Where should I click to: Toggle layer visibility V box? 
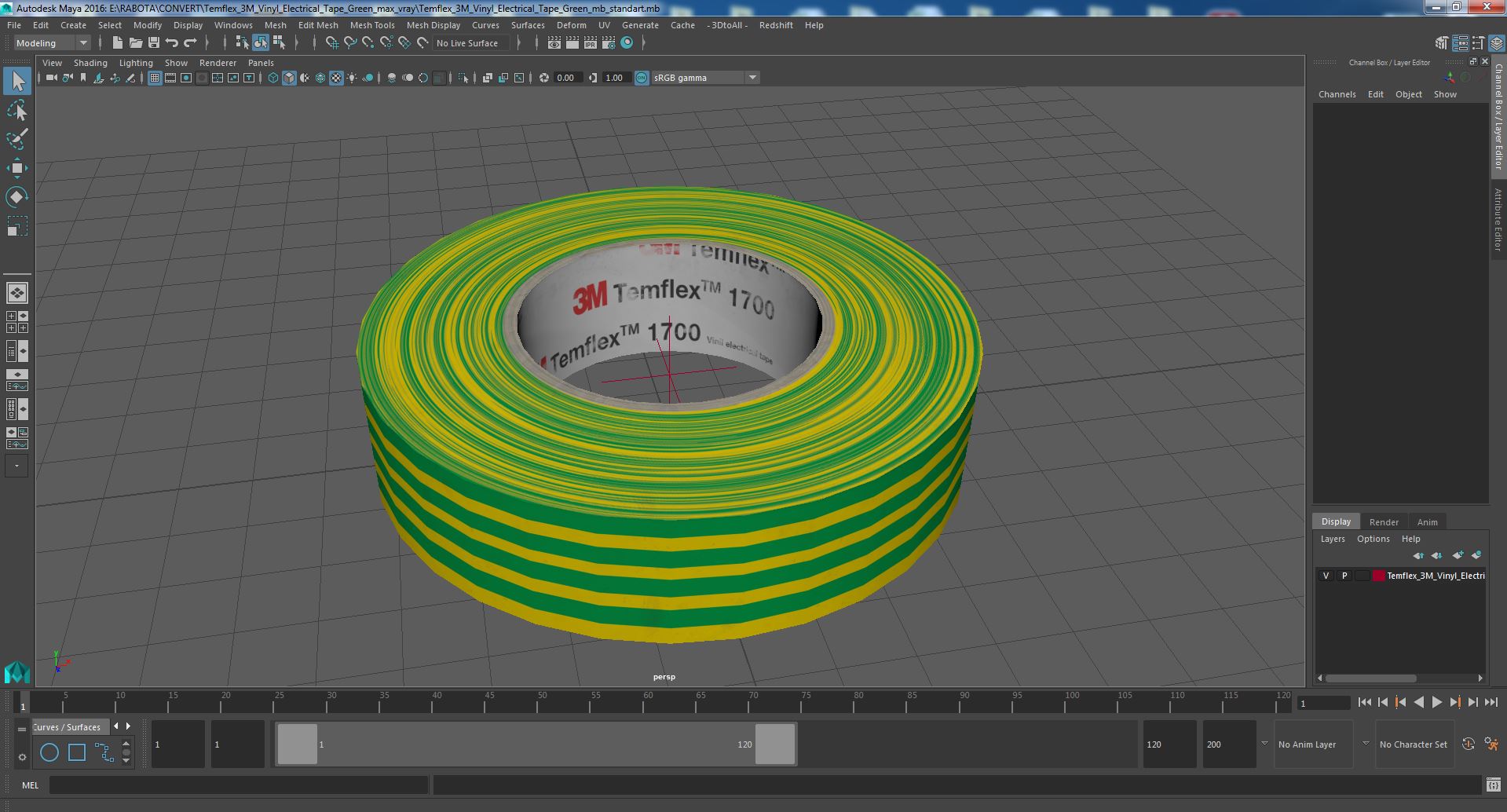click(1326, 576)
